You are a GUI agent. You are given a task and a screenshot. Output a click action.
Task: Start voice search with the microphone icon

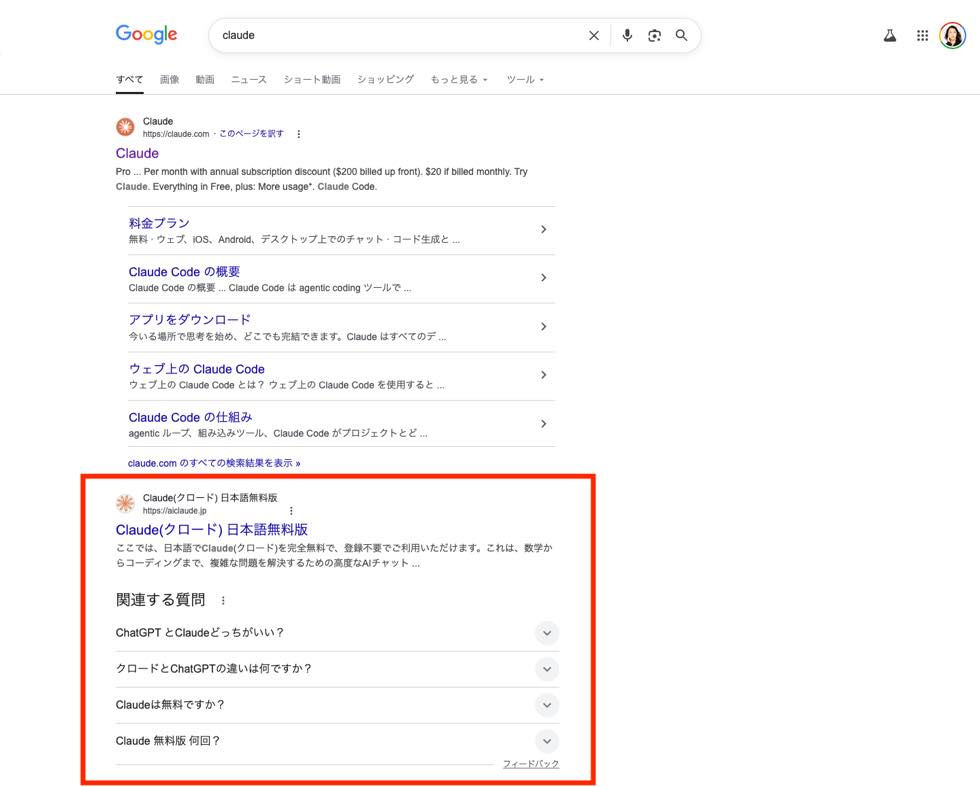point(627,36)
